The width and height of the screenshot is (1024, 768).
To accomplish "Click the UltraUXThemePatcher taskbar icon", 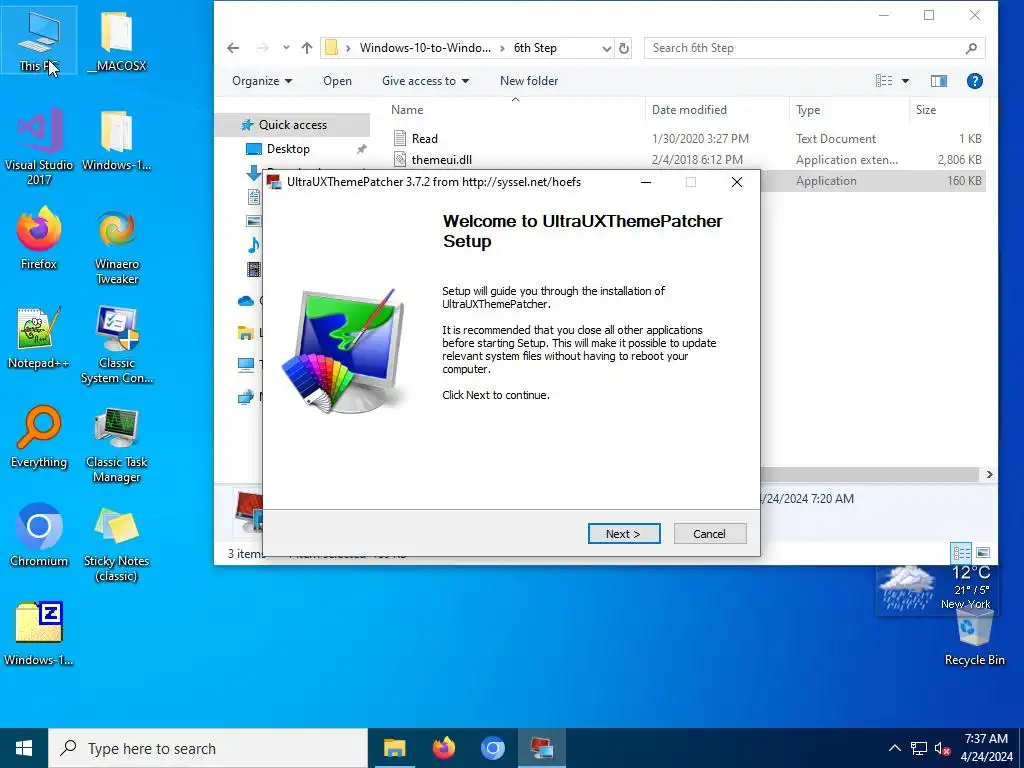I will (x=542, y=748).
